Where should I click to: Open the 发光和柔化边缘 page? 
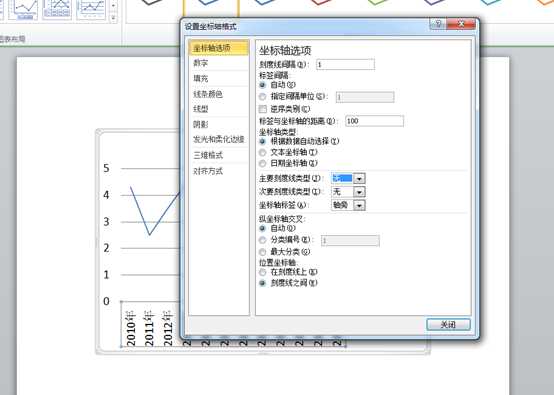219,140
